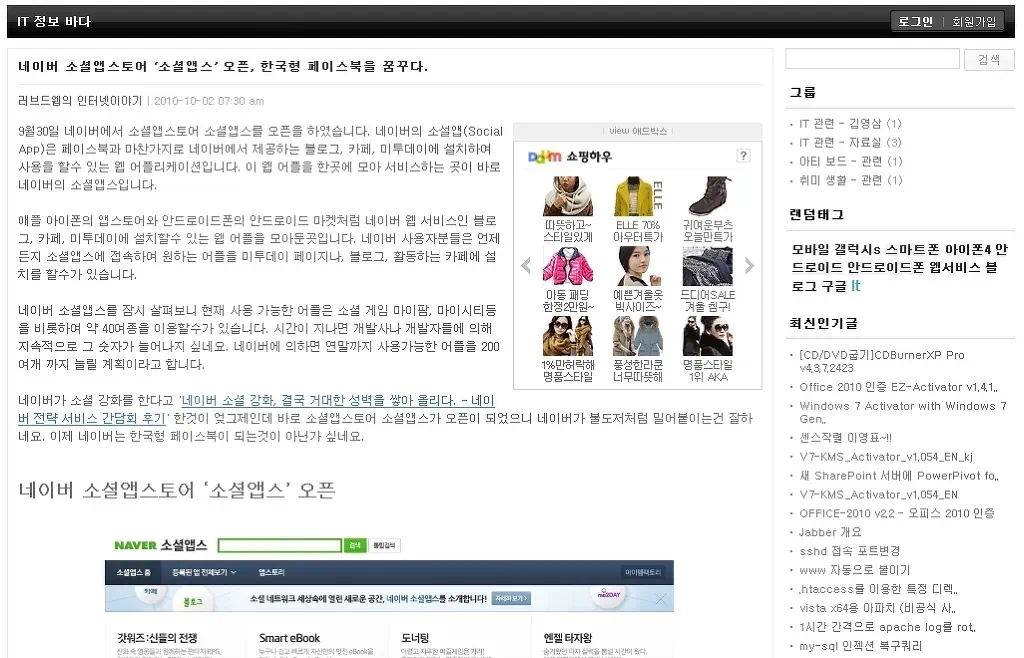
Task: Switch to the 앱스토리 tab
Action: (x=270, y=571)
